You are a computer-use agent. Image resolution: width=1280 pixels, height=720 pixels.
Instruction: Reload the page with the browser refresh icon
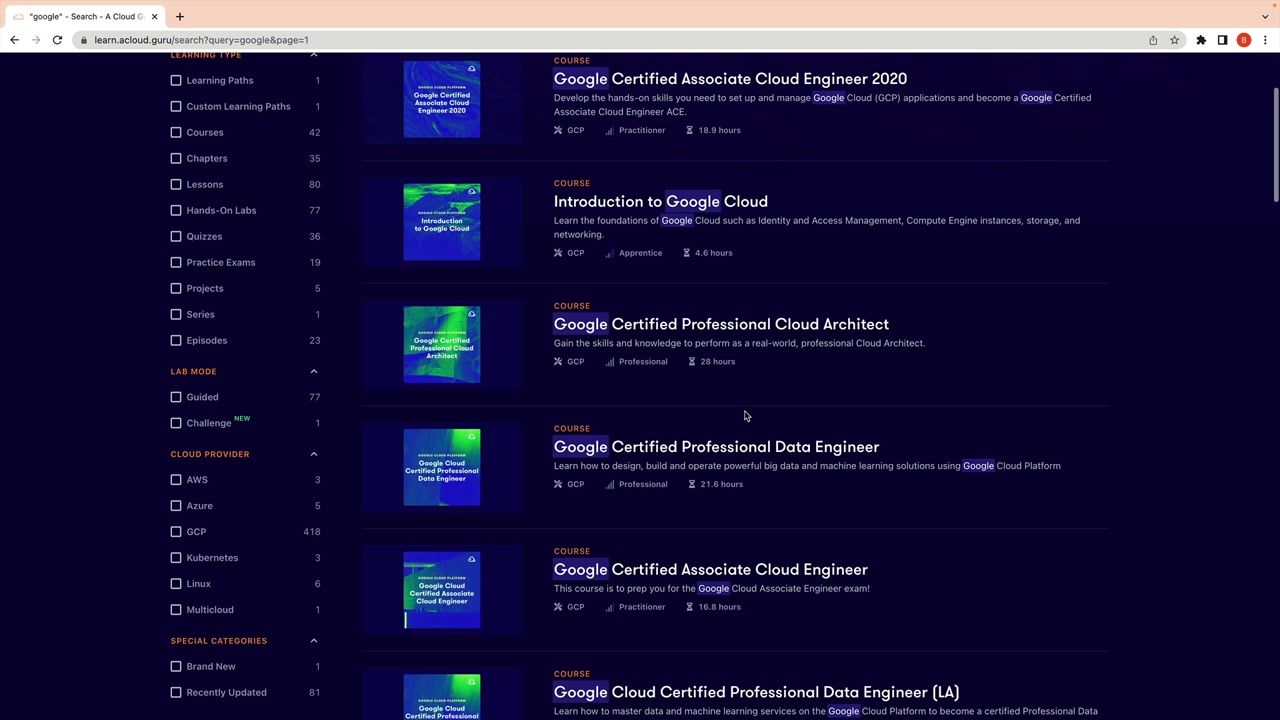click(x=57, y=40)
